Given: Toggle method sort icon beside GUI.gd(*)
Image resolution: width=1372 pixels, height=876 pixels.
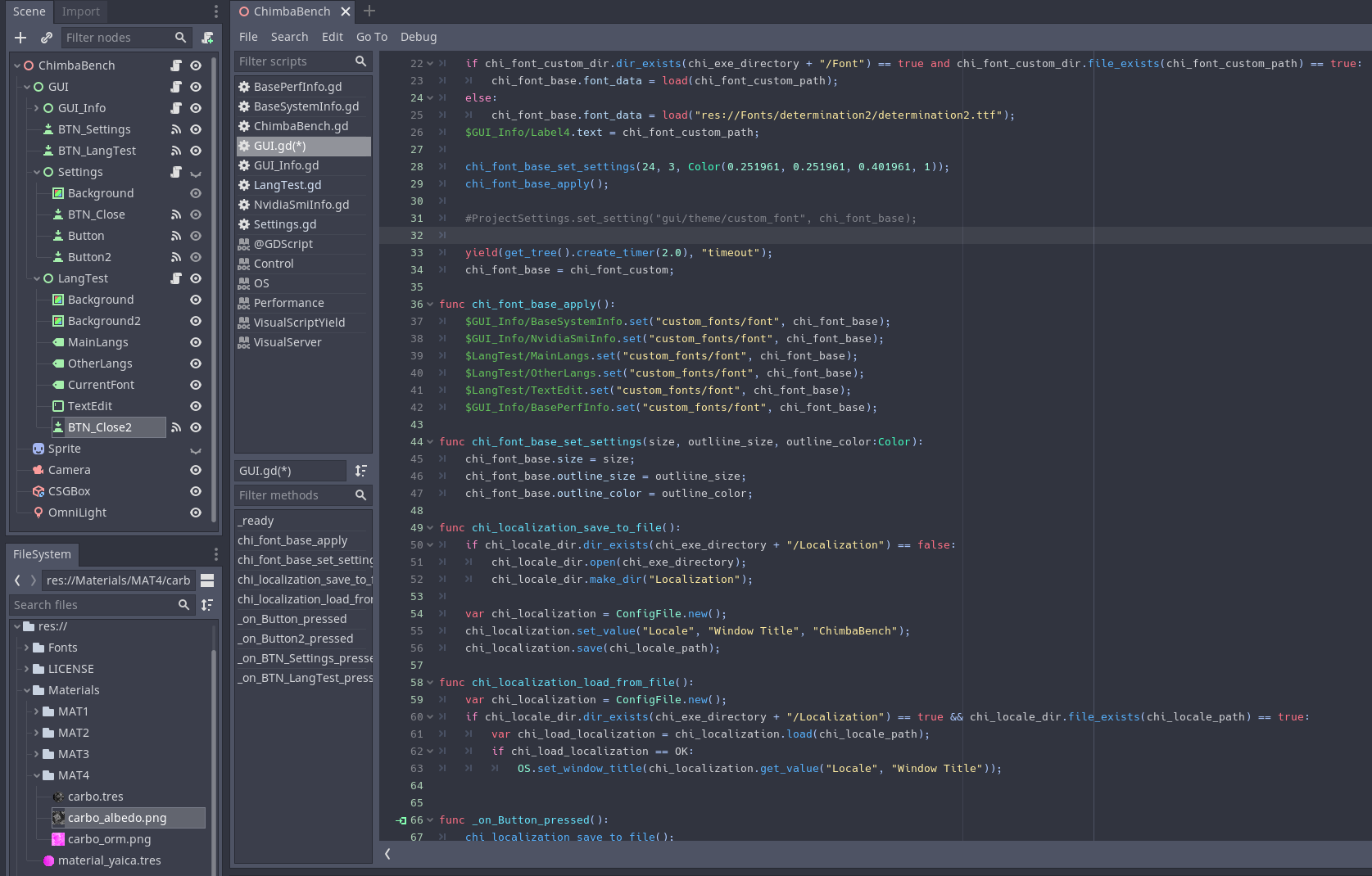Looking at the screenshot, I should click(360, 471).
